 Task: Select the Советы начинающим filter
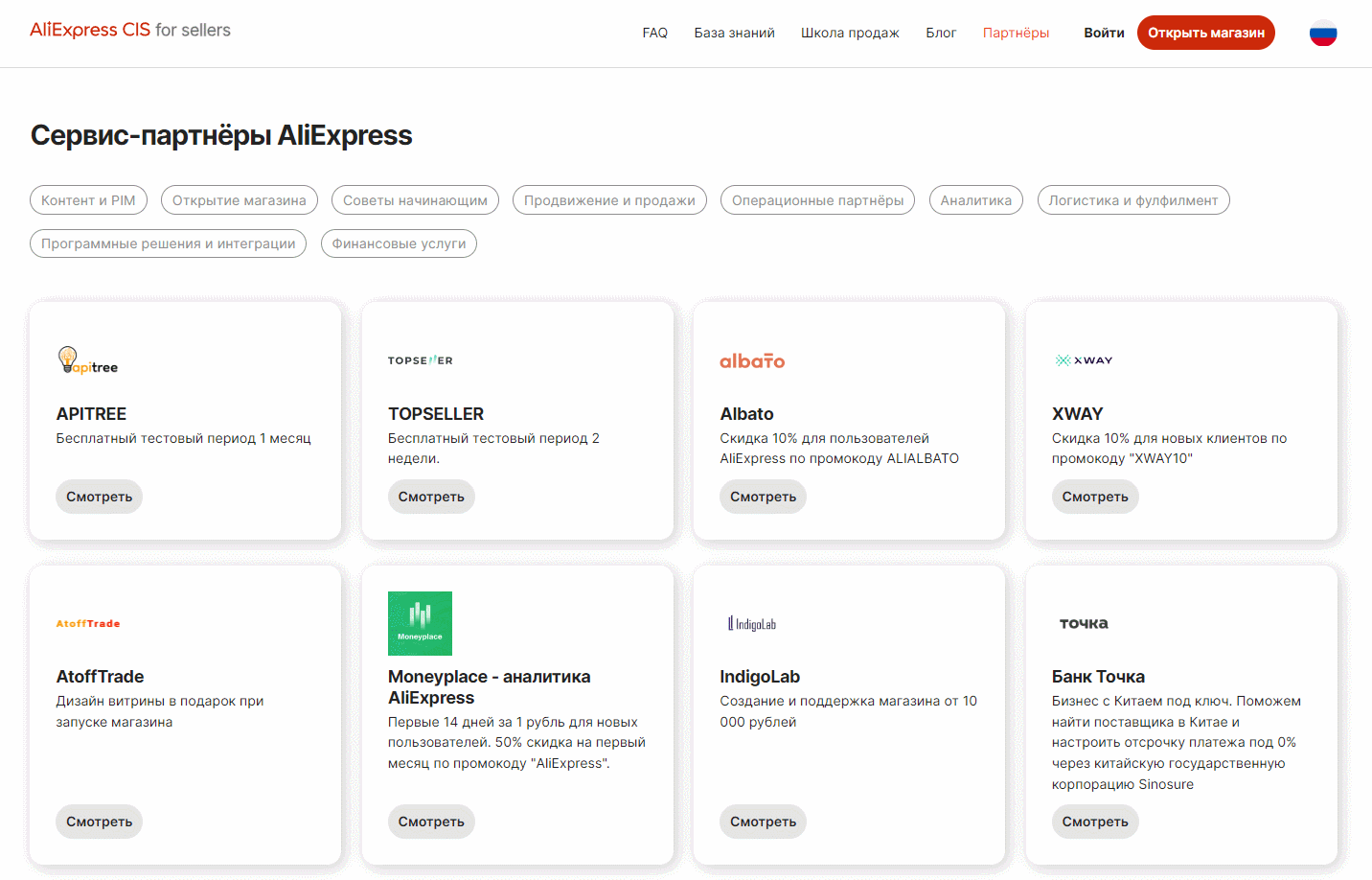coord(415,200)
